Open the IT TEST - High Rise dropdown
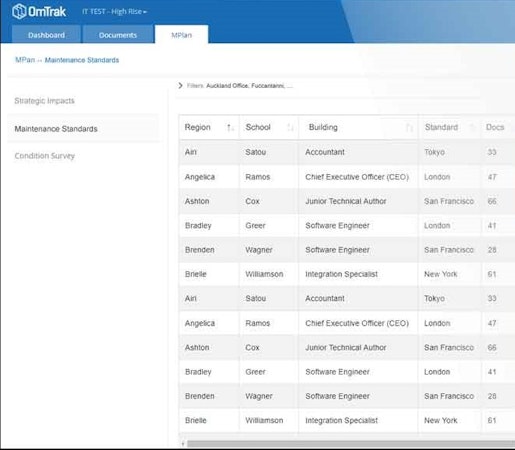The image size is (515, 450). click(114, 12)
